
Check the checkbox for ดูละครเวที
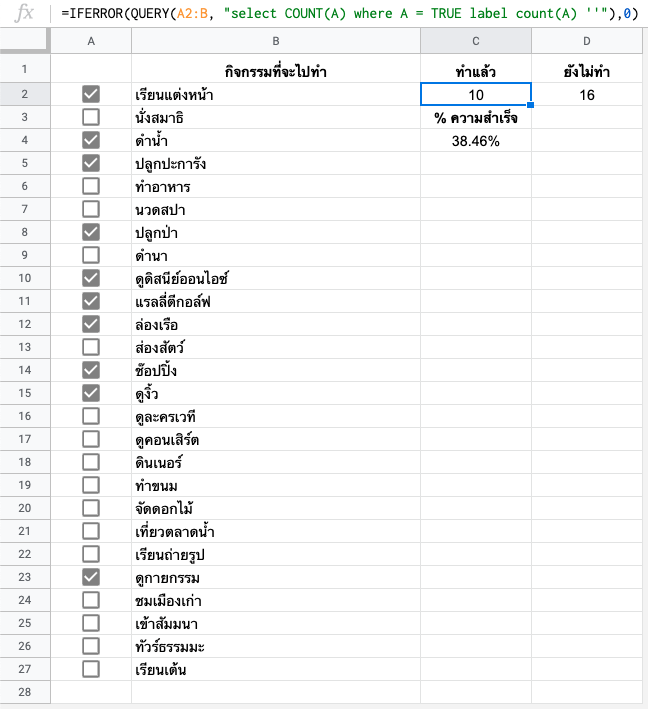[91, 416]
